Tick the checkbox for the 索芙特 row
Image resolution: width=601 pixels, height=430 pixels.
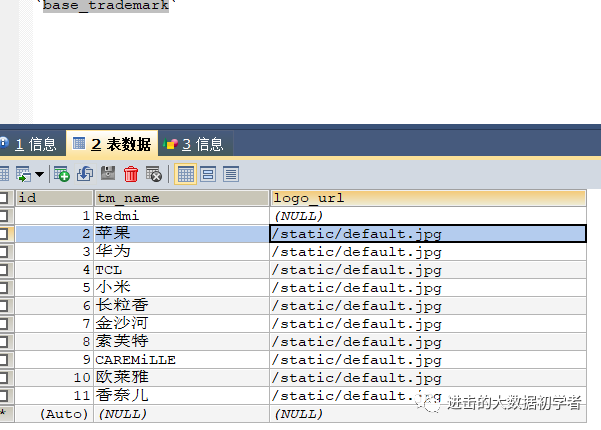pos(4,342)
